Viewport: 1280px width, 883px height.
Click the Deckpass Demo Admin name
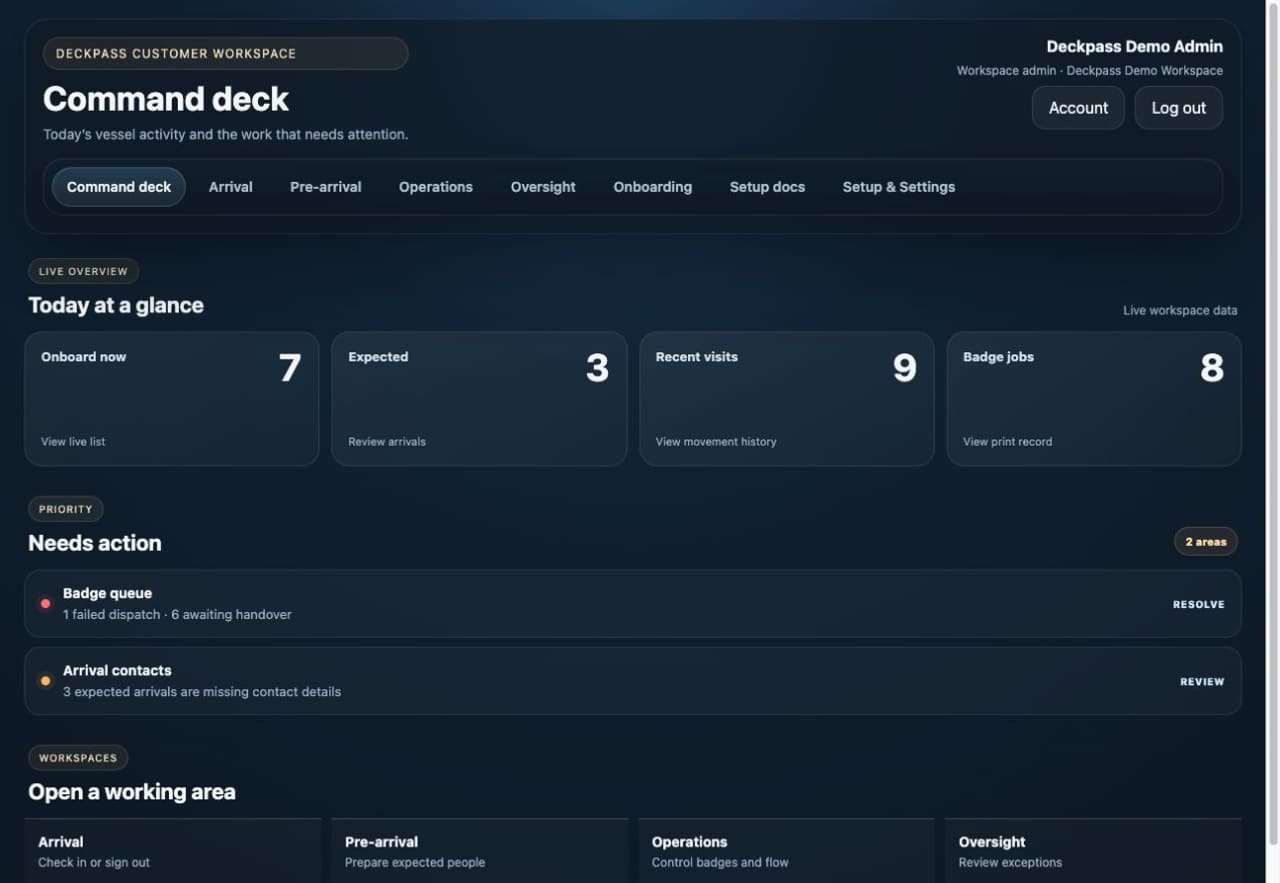pyautogui.click(x=1134, y=47)
